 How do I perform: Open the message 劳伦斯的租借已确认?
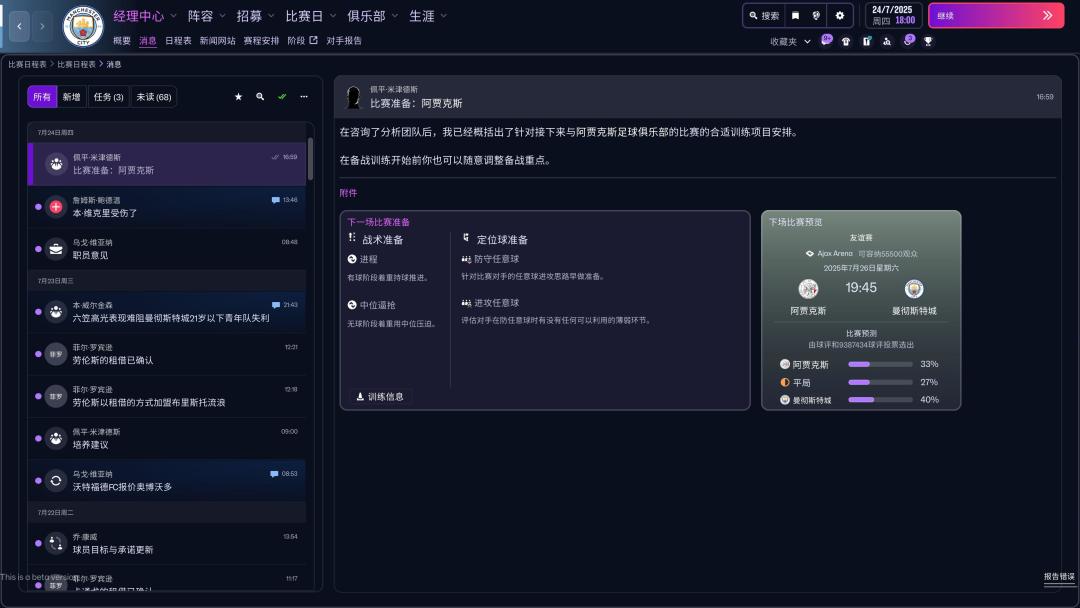point(167,354)
